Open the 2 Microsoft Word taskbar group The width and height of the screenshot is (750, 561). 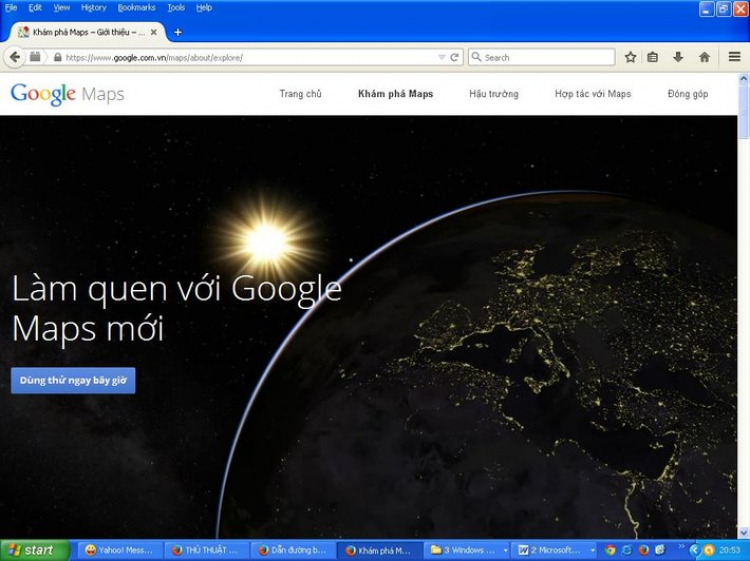[x=551, y=550]
